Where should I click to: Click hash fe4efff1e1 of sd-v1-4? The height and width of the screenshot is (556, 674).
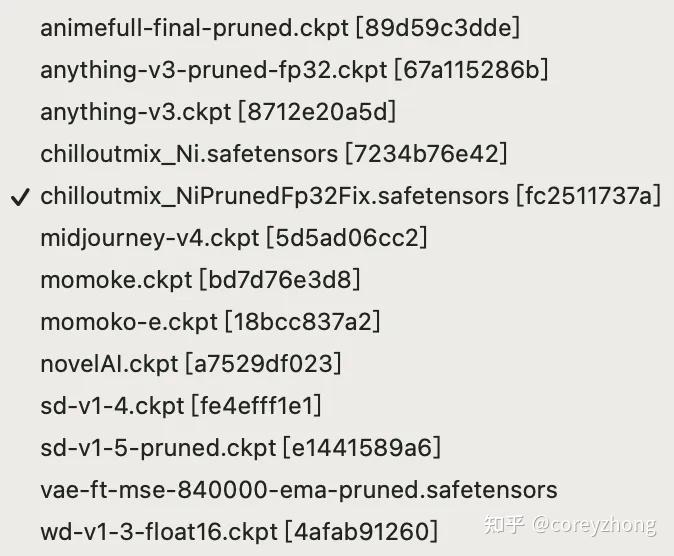[255, 406]
